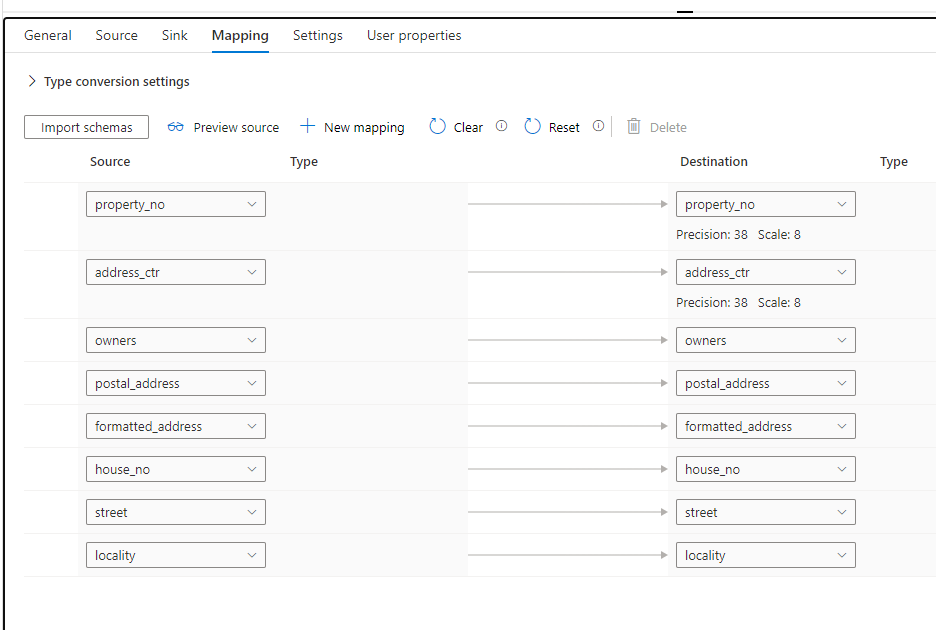Click the Reset circular arrow icon
Image resolution: width=936 pixels, height=630 pixels.
[532, 127]
